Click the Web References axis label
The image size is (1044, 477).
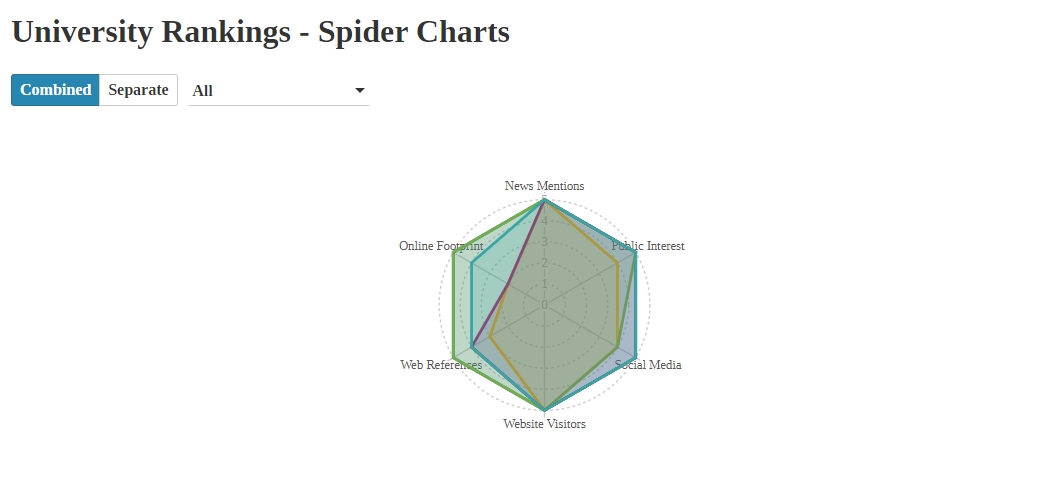point(441,364)
